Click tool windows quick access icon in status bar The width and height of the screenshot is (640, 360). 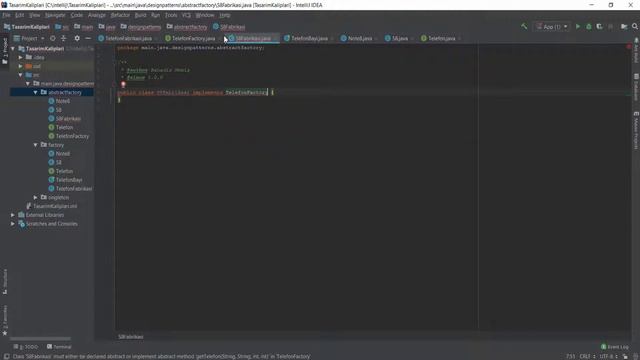pyautogui.click(x=7, y=356)
